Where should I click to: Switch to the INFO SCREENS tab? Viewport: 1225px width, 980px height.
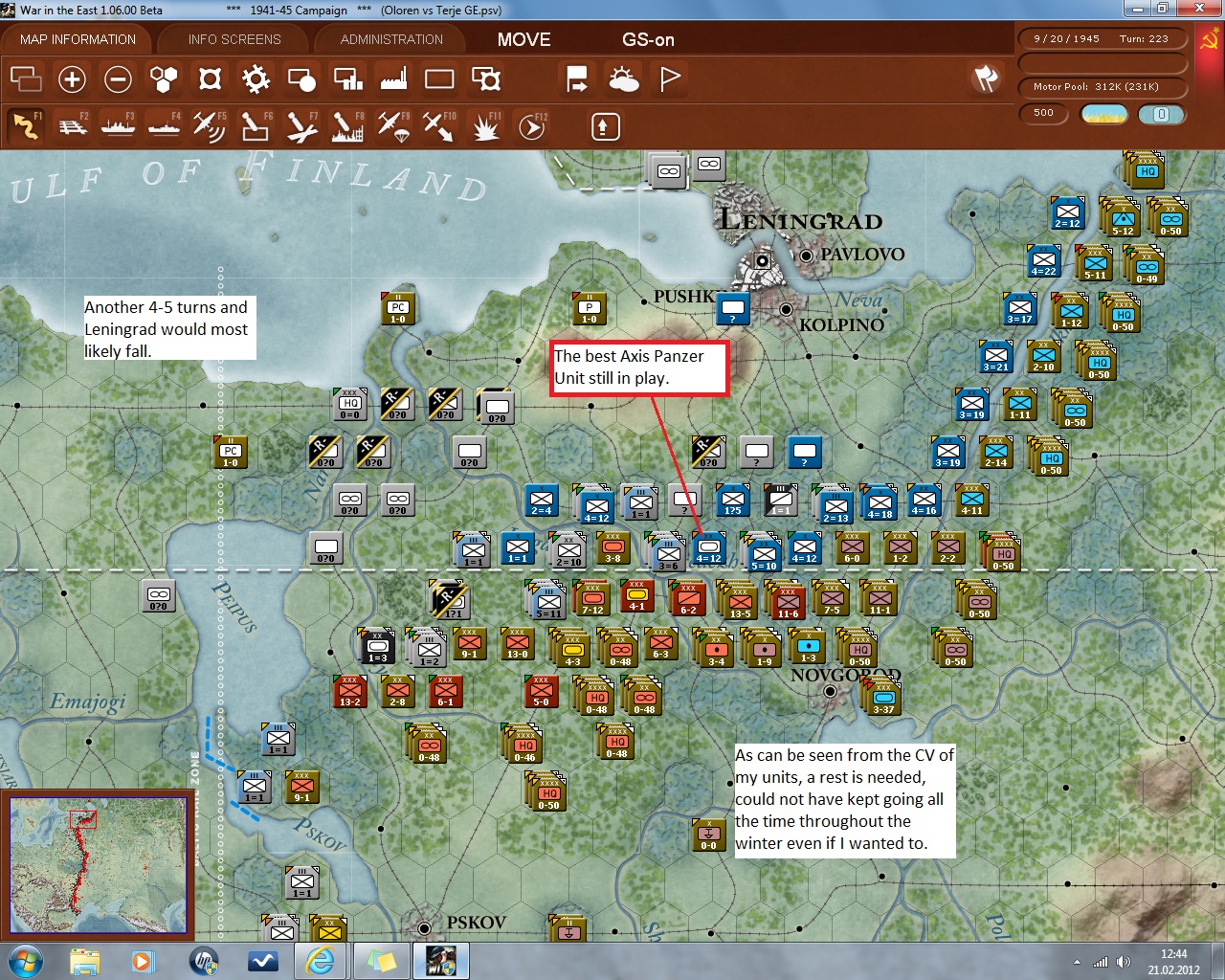(234, 39)
